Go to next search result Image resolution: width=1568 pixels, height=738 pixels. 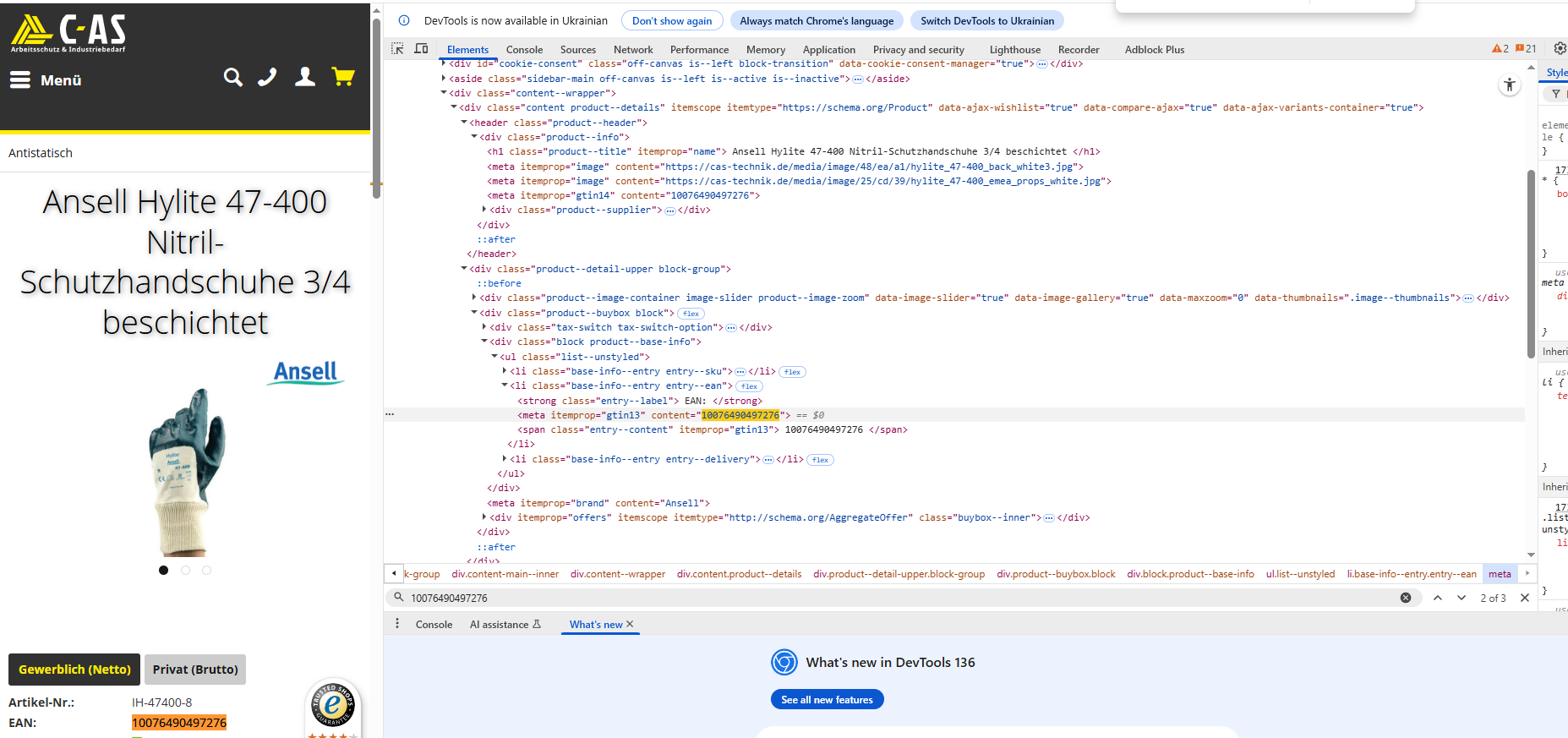pos(1461,598)
